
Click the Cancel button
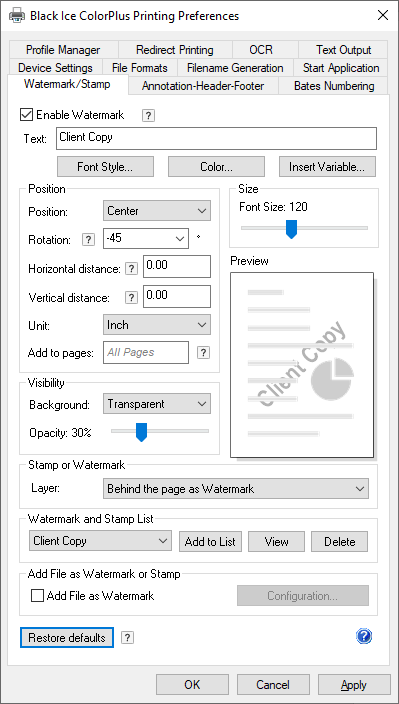tap(273, 685)
